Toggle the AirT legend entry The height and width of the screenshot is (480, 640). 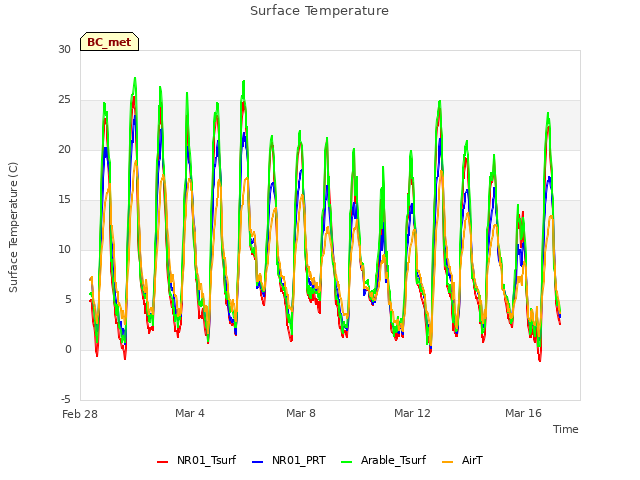pyautogui.click(x=462, y=460)
